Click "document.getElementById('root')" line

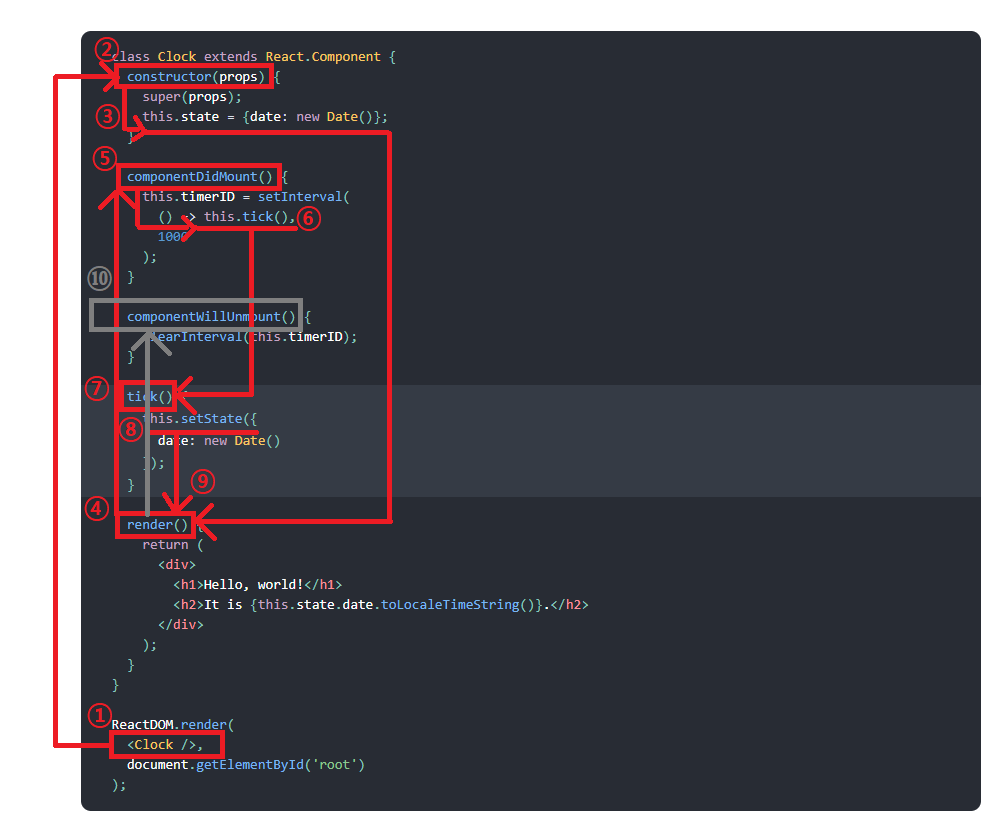[246, 765]
